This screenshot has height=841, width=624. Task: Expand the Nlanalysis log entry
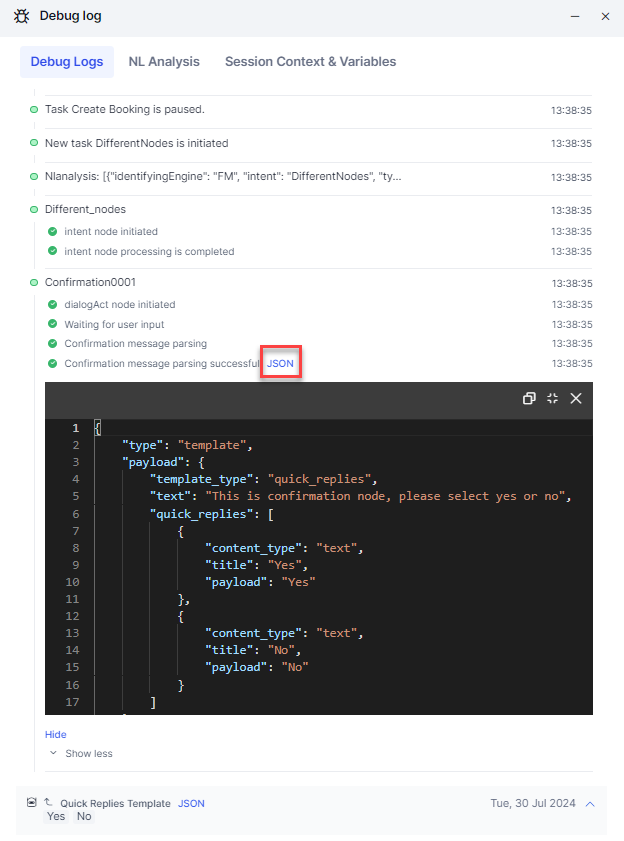pyautogui.click(x=223, y=176)
